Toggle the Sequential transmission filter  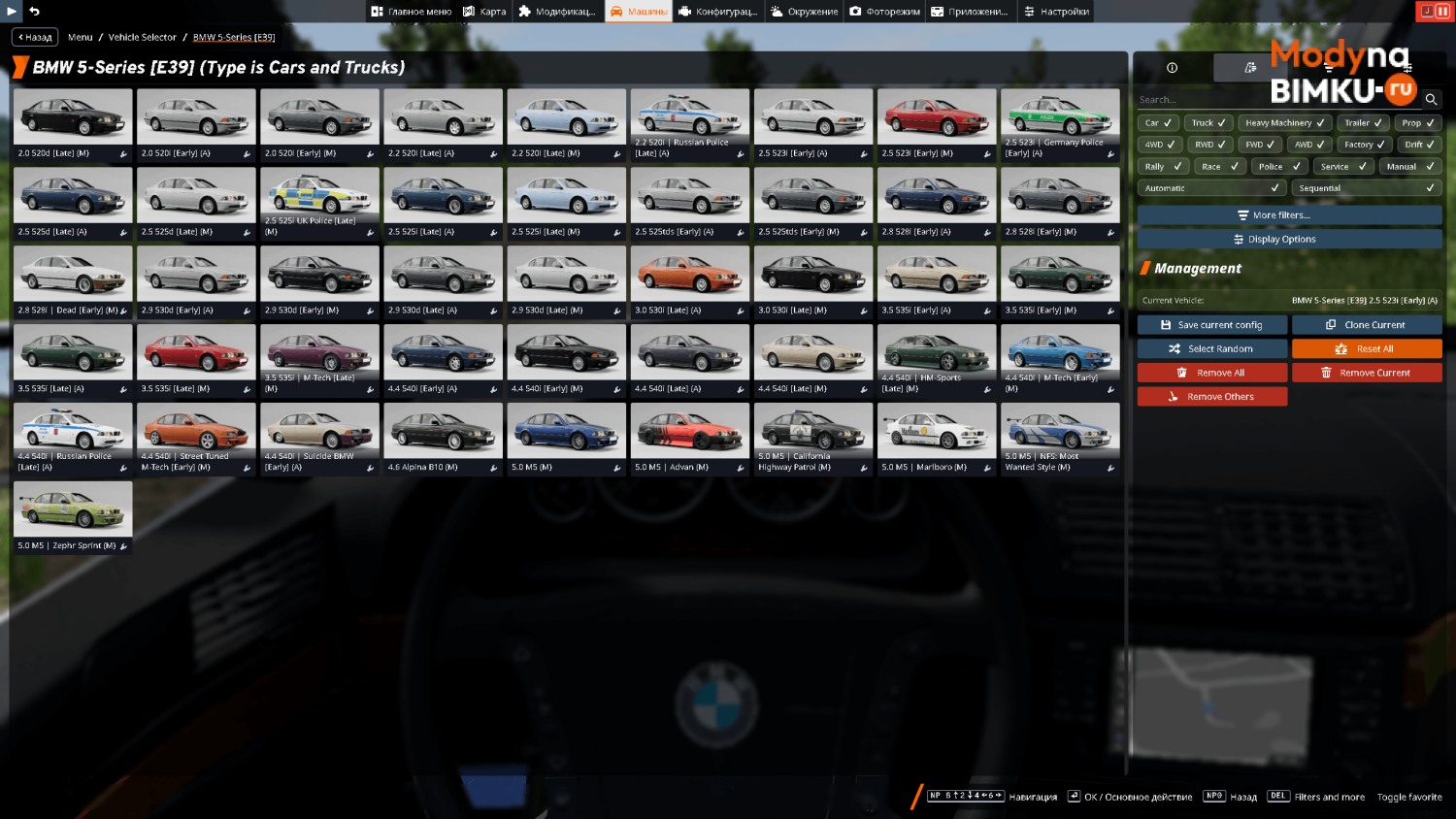[x=1367, y=188]
